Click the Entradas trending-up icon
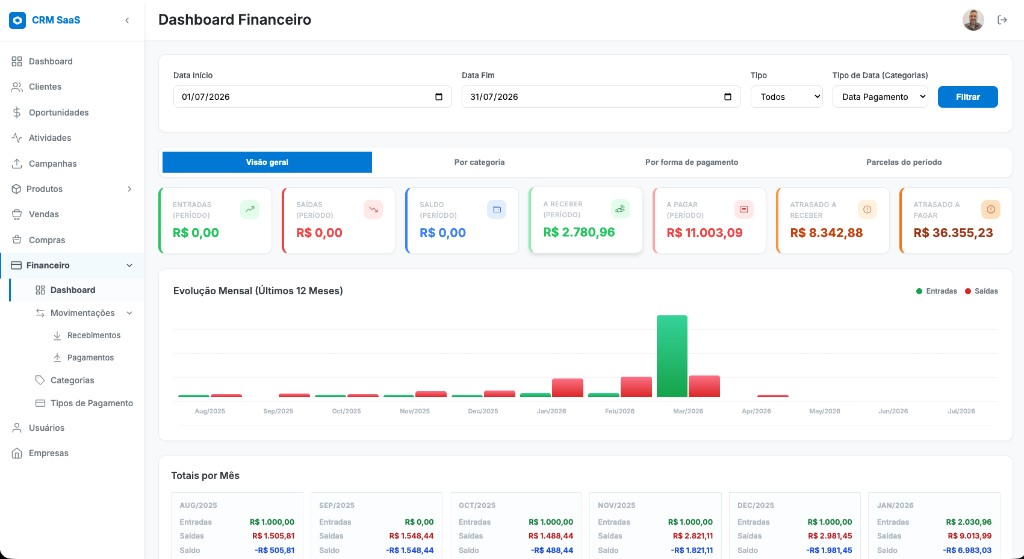The image size is (1024, 559). point(249,210)
